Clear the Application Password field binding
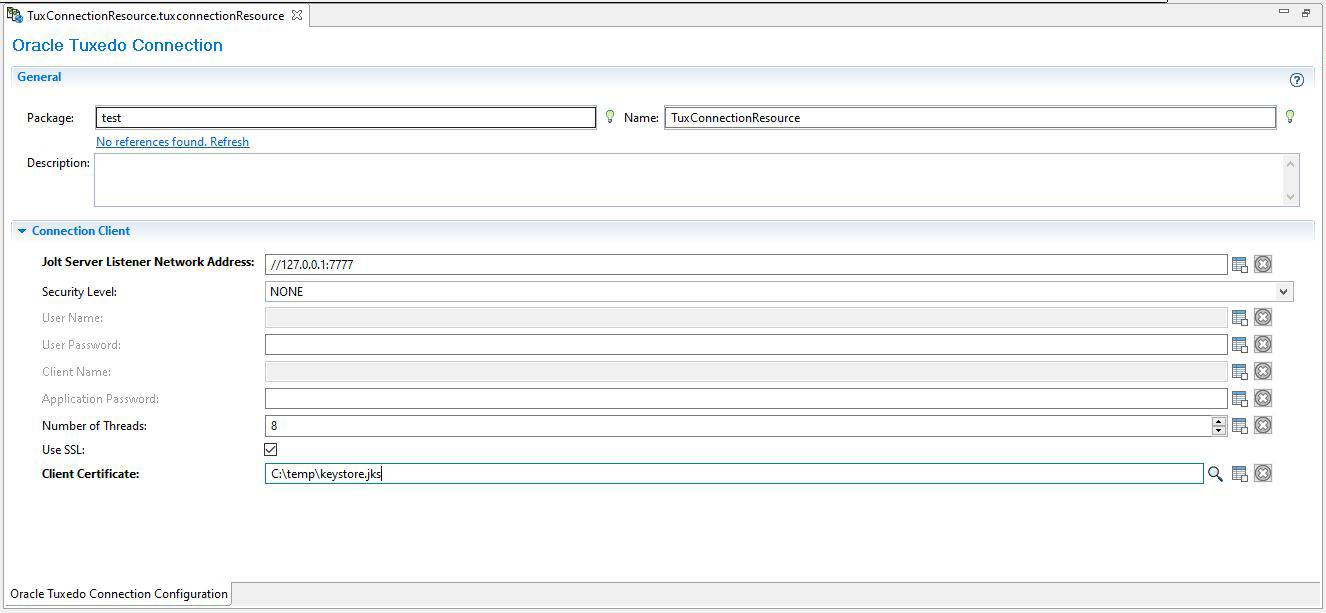The width and height of the screenshot is (1326, 613). (1263, 399)
